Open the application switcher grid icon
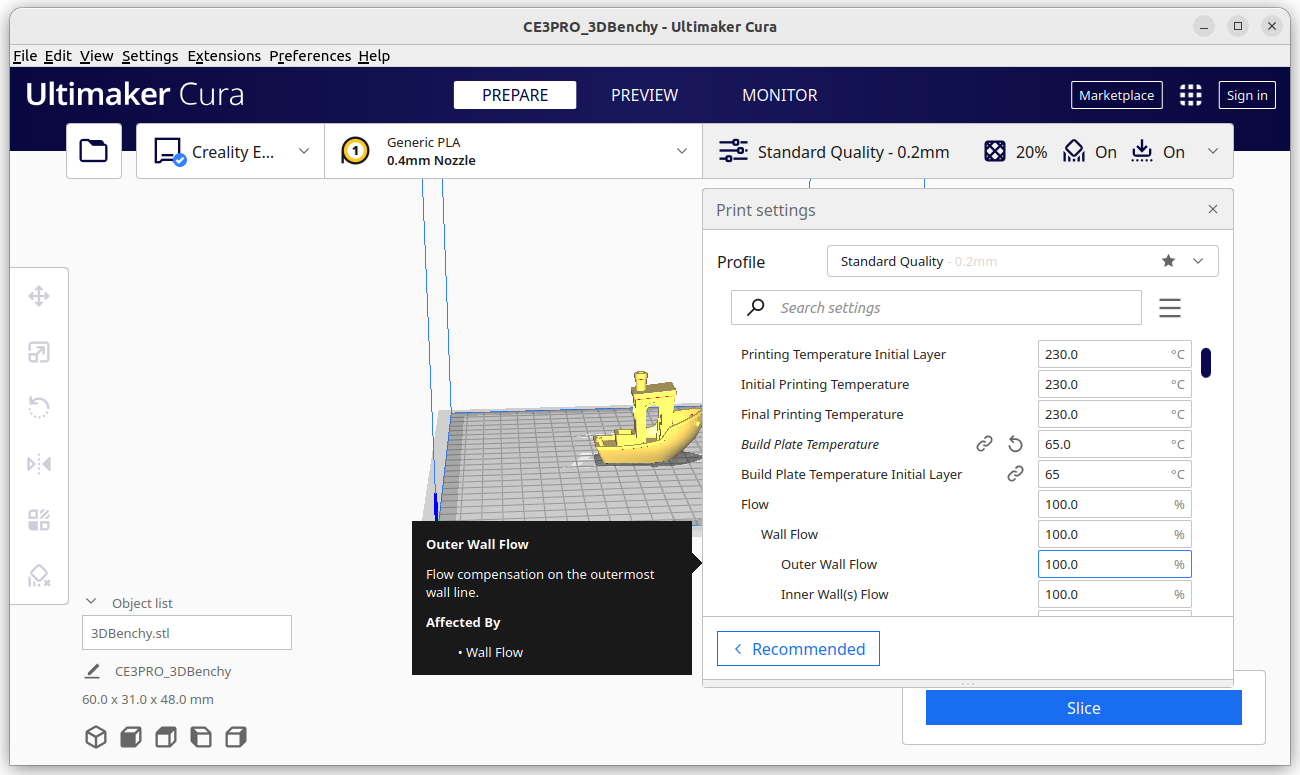Viewport: 1300px width, 775px height. point(1190,95)
